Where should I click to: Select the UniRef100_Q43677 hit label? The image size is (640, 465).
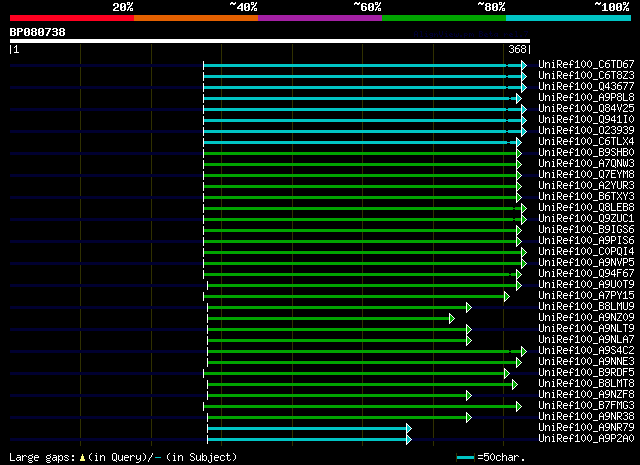[x=586, y=87]
